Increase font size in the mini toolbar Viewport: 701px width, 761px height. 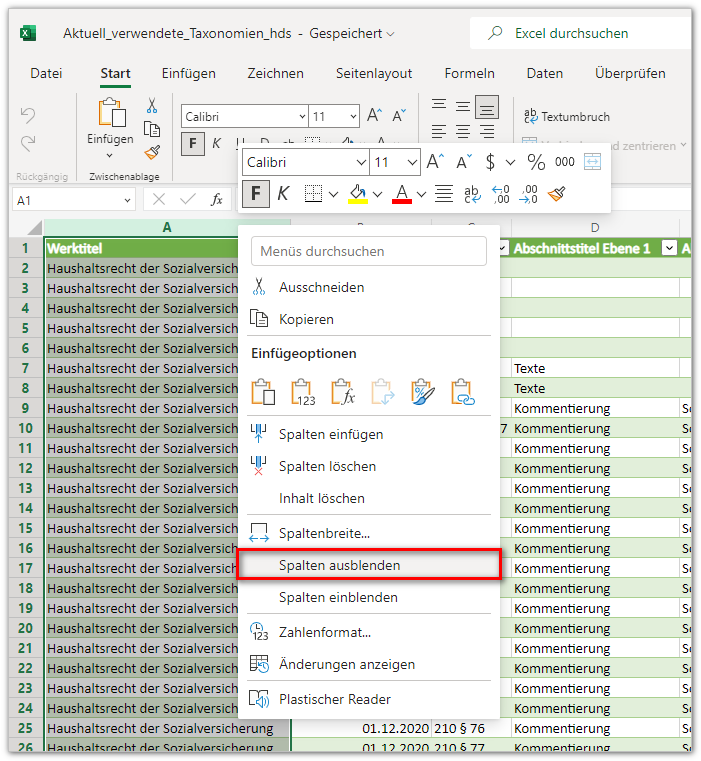point(434,162)
